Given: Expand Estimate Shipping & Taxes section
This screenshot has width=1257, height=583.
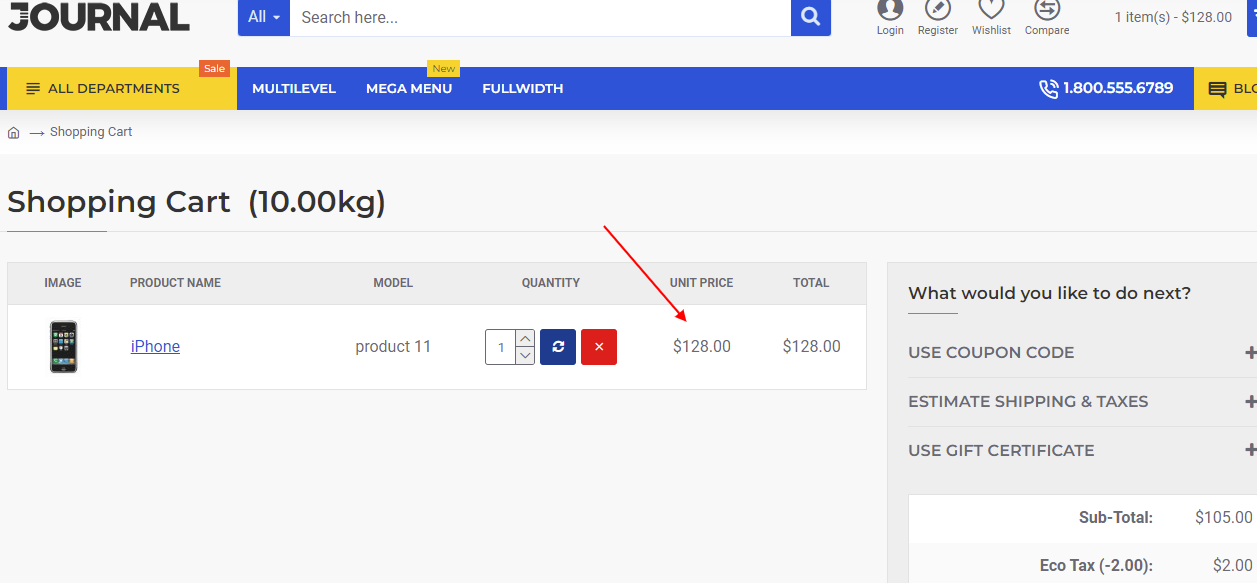Looking at the screenshot, I should tap(1082, 401).
